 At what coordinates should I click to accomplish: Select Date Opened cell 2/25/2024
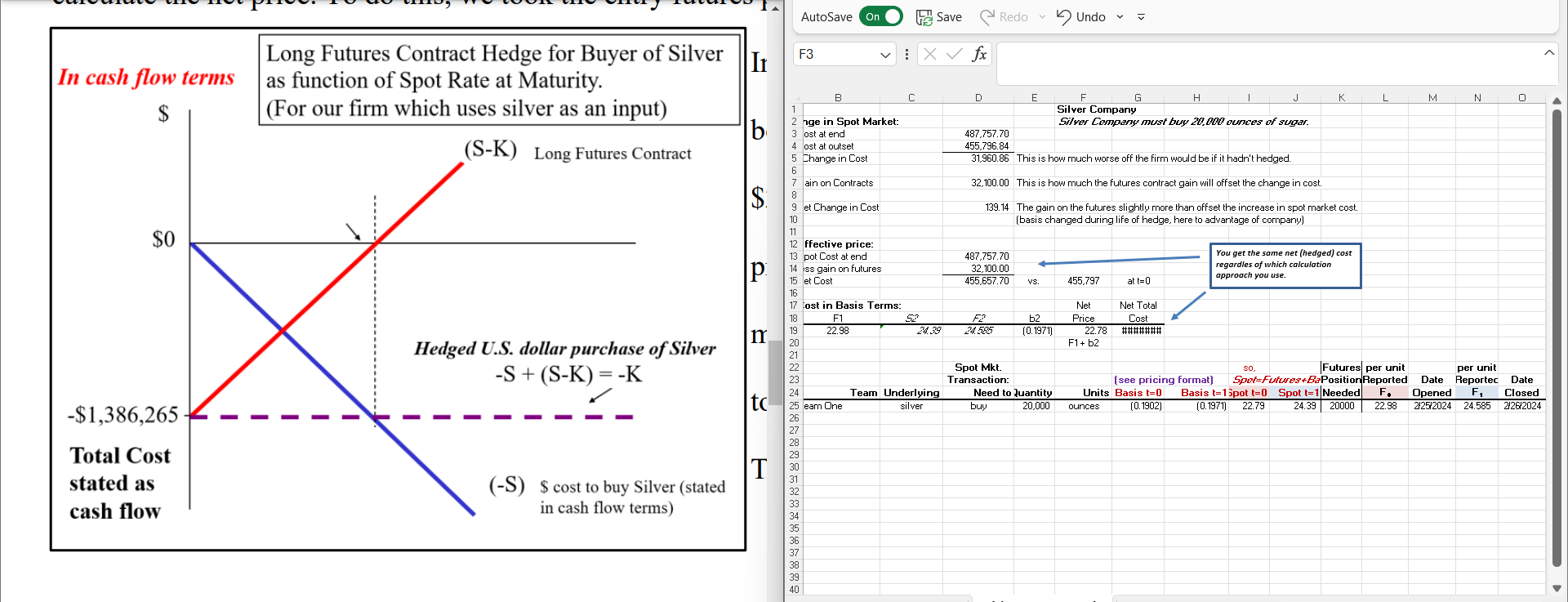[x=1432, y=406]
